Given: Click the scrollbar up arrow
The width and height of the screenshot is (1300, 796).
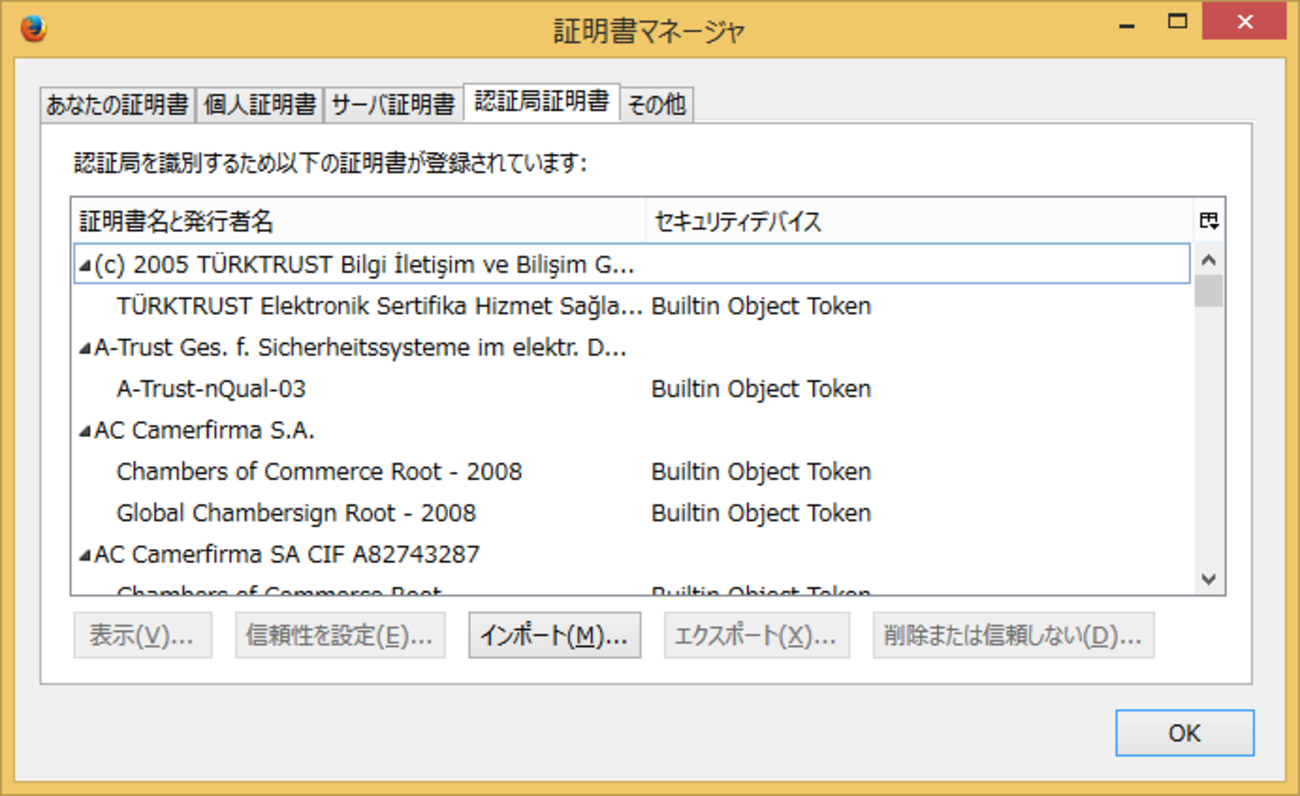Looking at the screenshot, I should (1208, 260).
